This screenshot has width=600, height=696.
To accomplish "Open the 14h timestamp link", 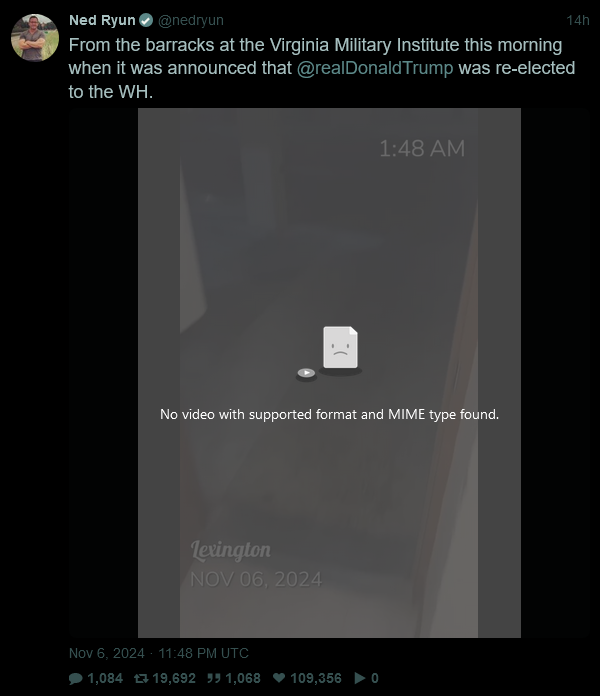I will pos(578,20).
